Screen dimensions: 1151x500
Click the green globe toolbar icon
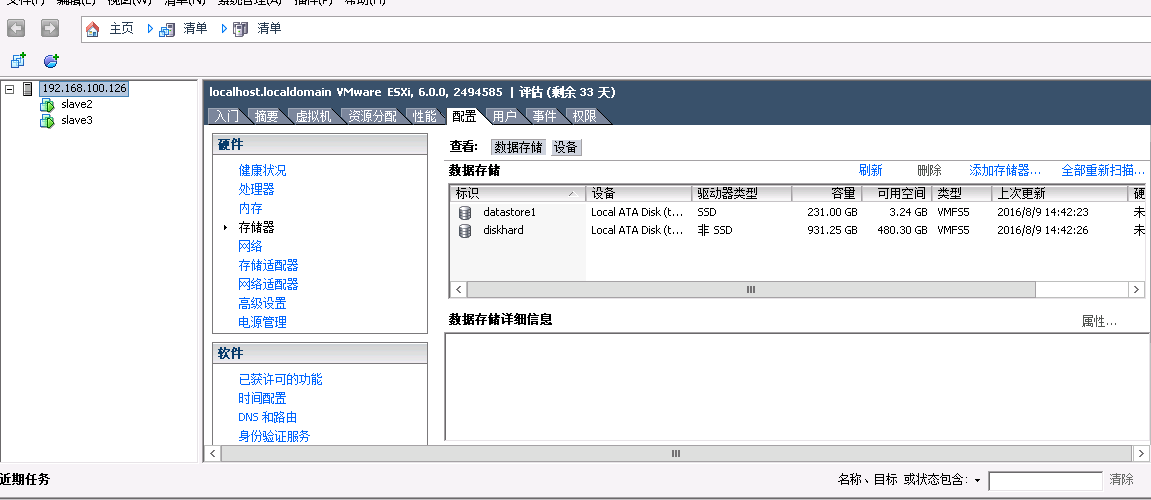[x=51, y=61]
